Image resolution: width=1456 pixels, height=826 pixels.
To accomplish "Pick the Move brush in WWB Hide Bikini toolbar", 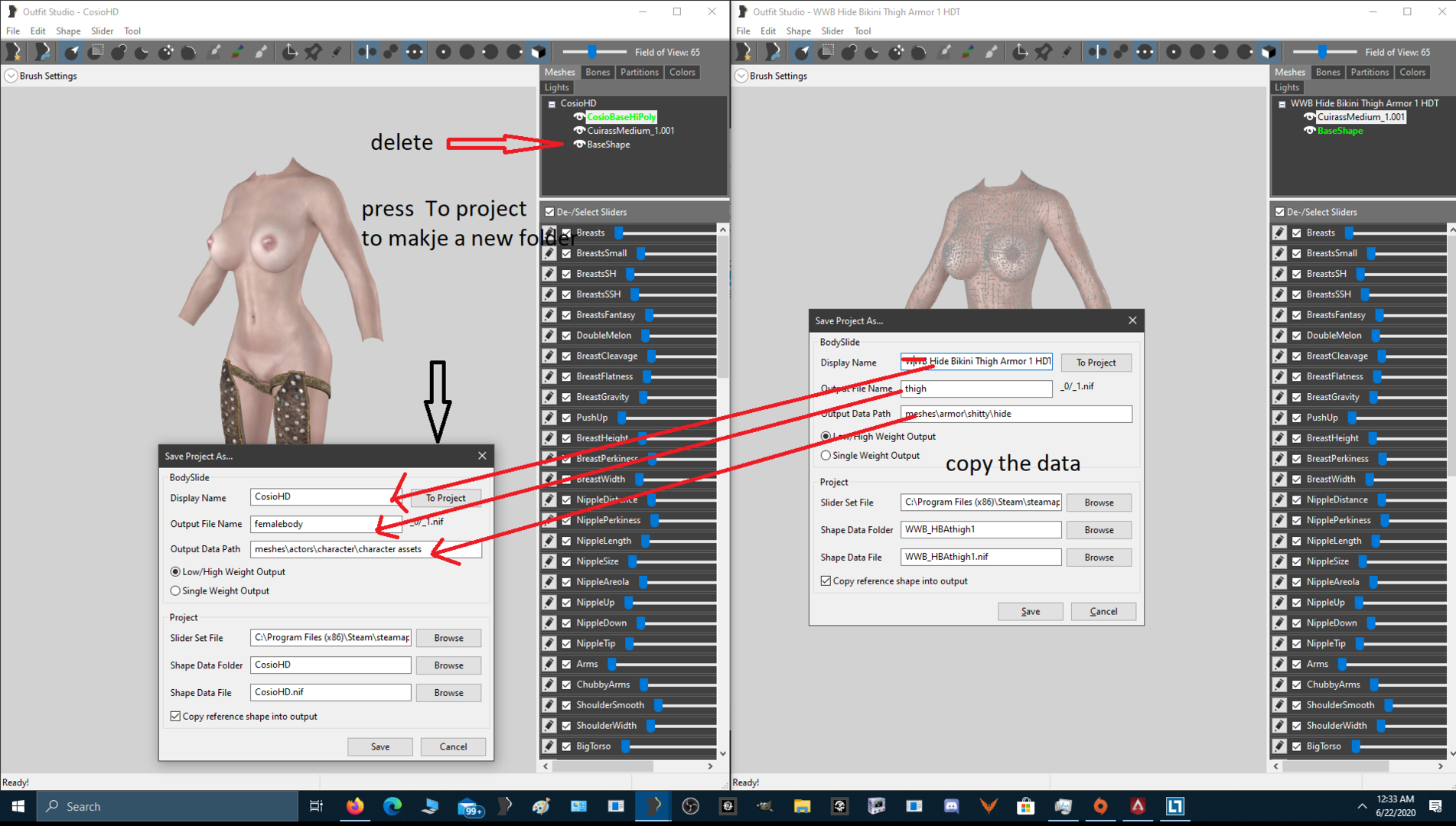I will point(896,52).
